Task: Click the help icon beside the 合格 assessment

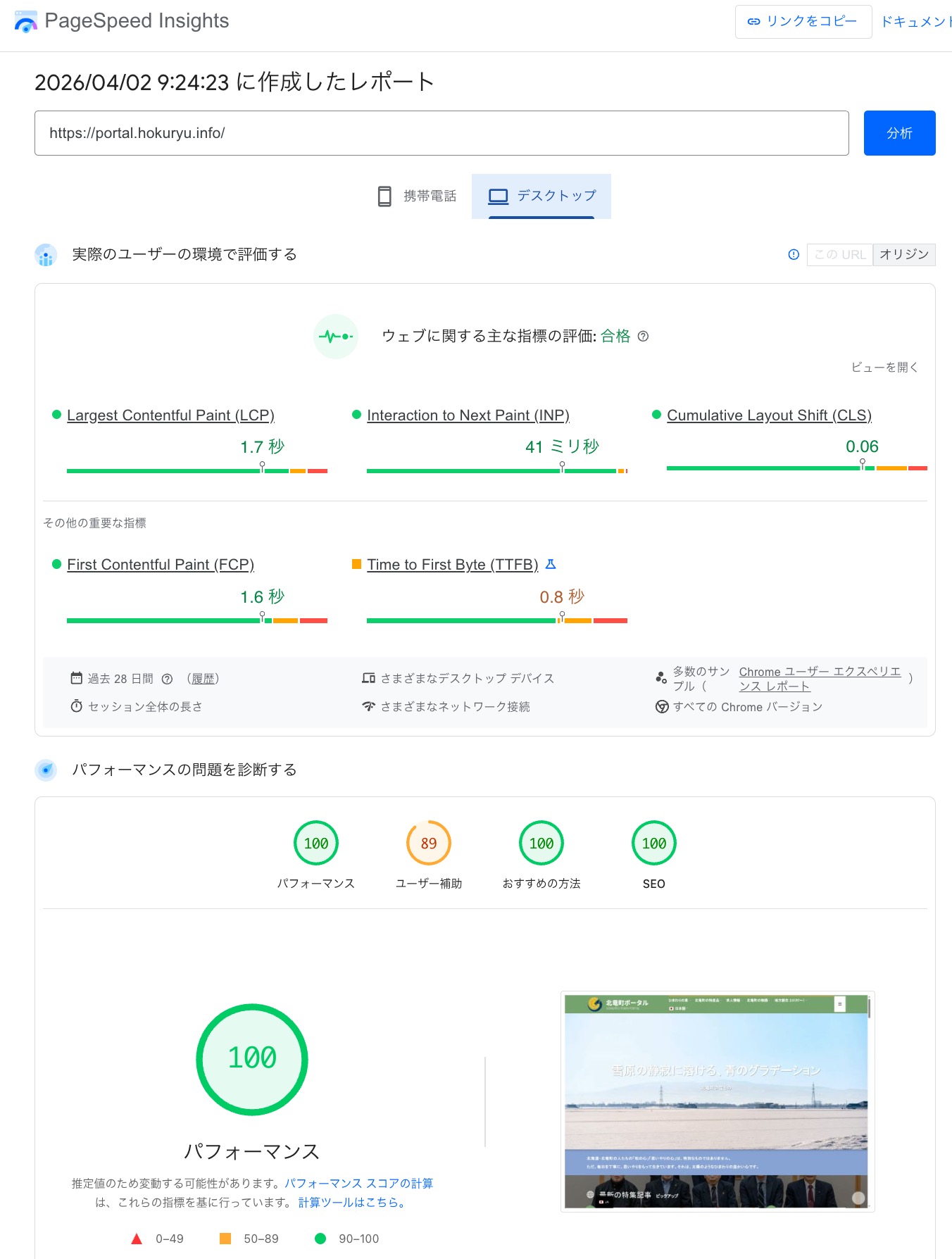Action: [x=643, y=337]
